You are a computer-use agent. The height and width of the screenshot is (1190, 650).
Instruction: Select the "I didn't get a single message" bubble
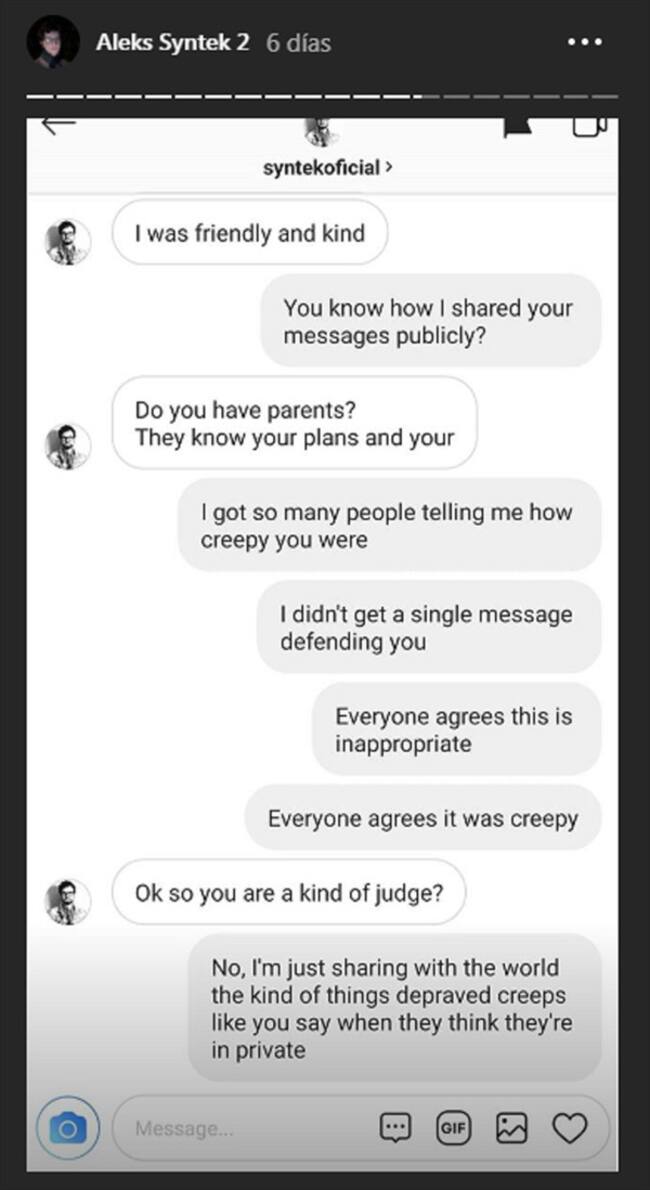point(427,627)
